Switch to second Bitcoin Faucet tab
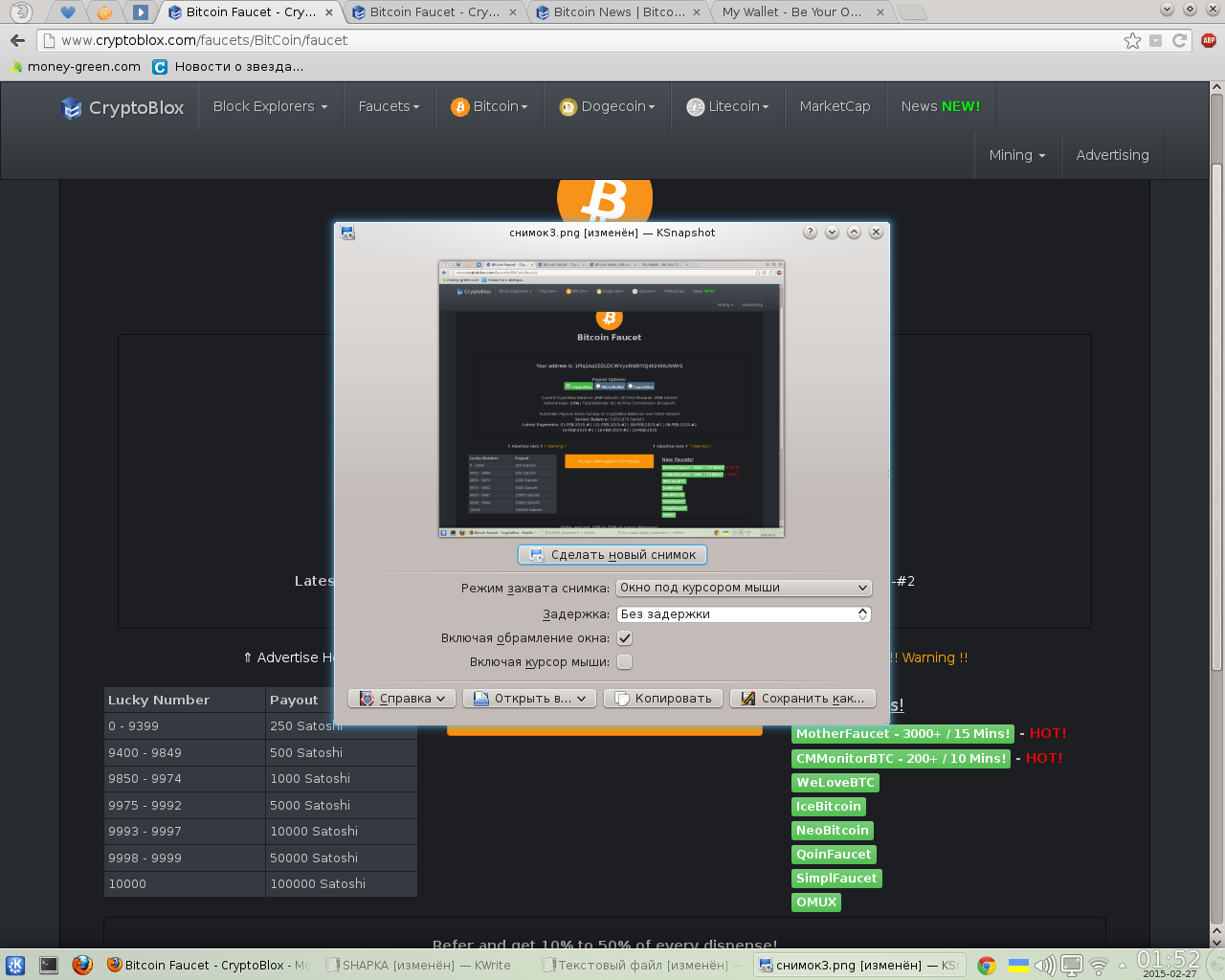The image size is (1225, 980). (434, 12)
